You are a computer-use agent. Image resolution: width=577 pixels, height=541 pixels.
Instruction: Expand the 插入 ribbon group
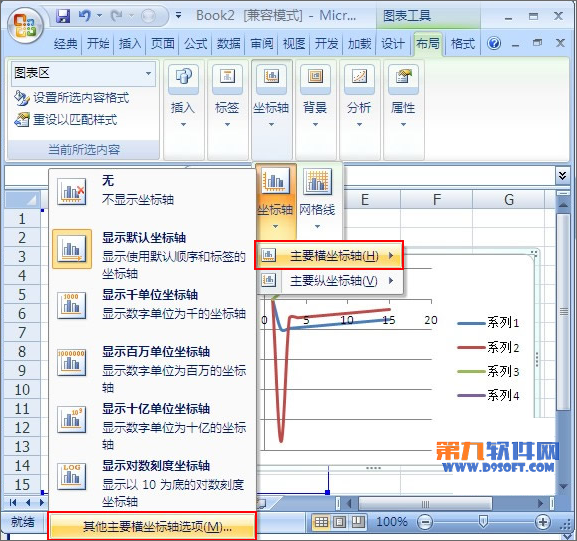pyautogui.click(x=183, y=110)
